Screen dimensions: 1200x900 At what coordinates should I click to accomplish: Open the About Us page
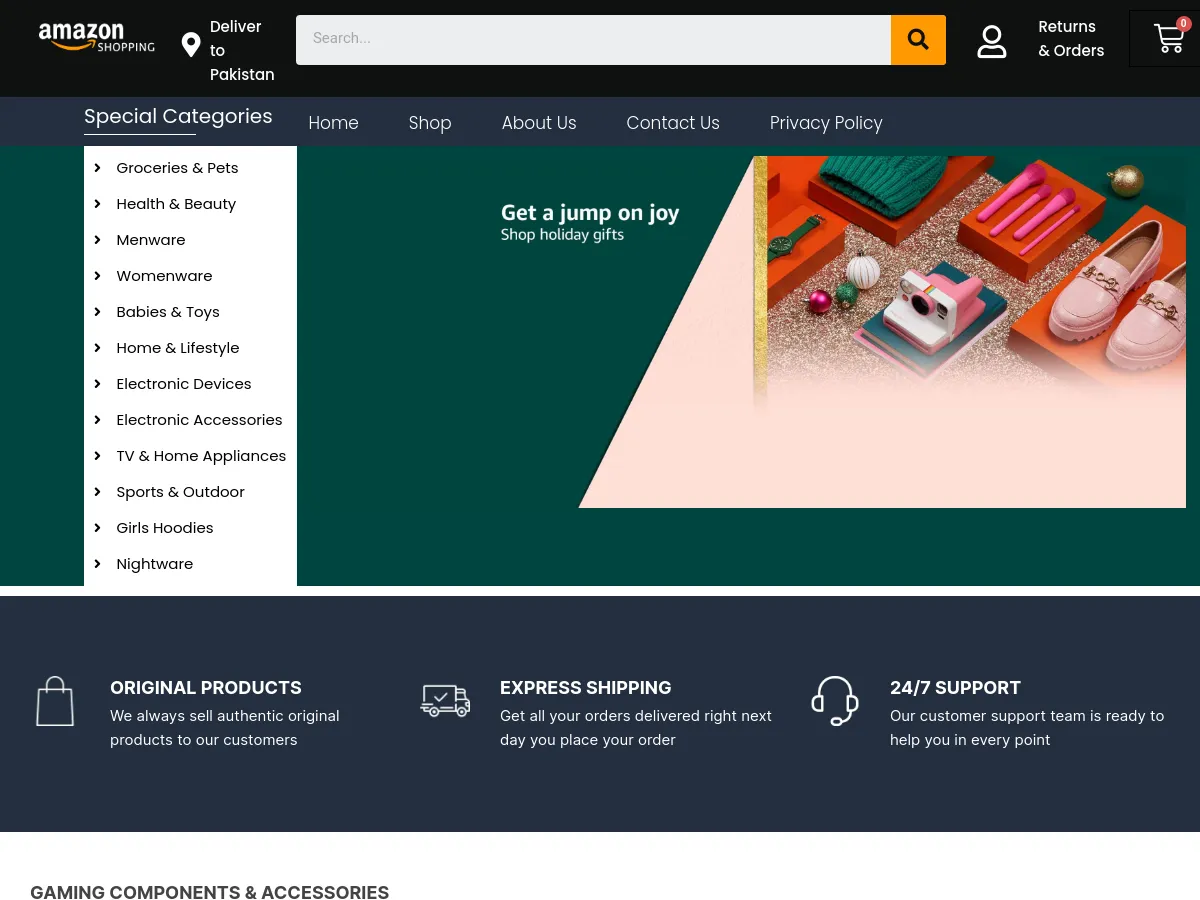(539, 123)
